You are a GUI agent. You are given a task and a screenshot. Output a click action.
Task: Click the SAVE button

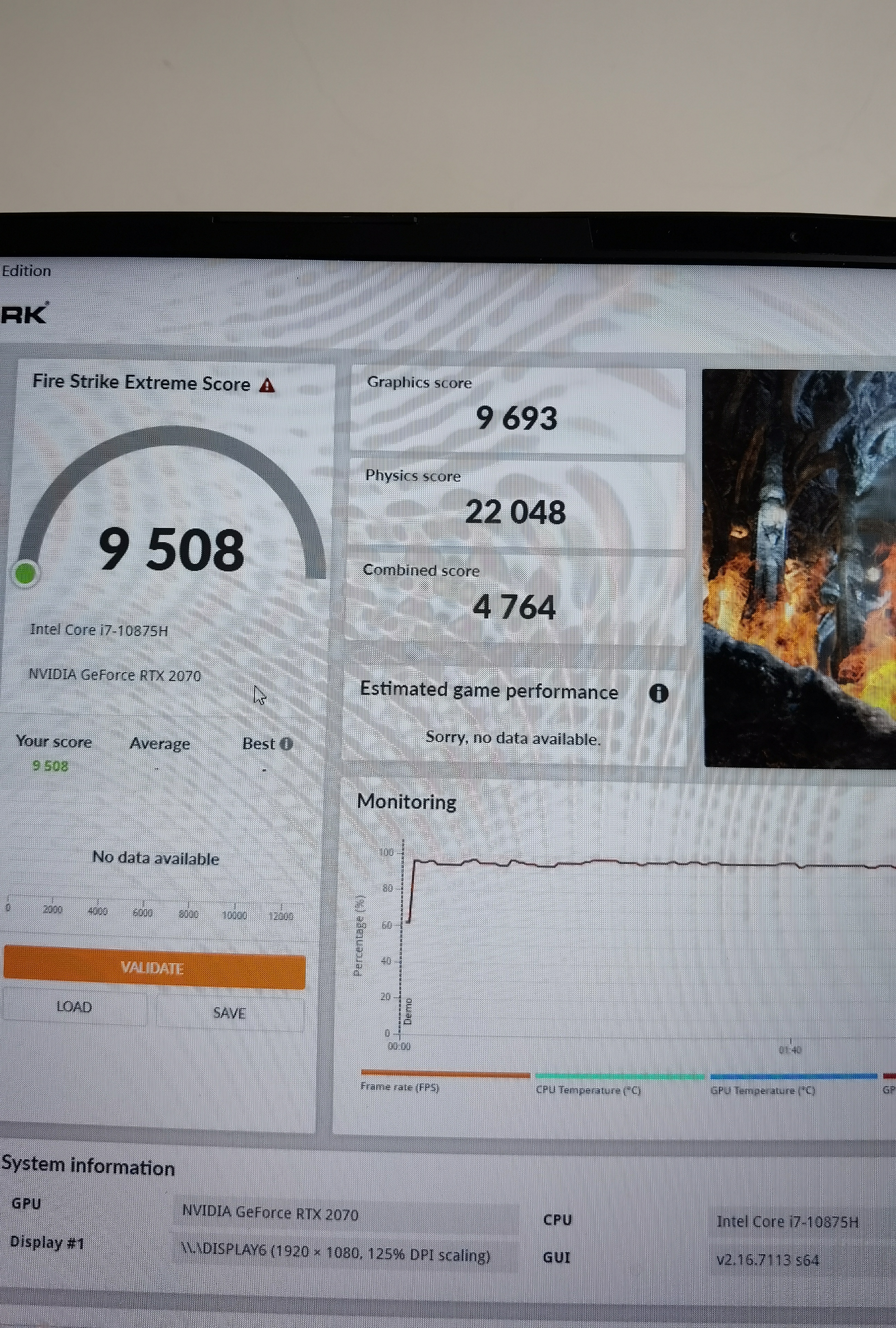tap(230, 1013)
